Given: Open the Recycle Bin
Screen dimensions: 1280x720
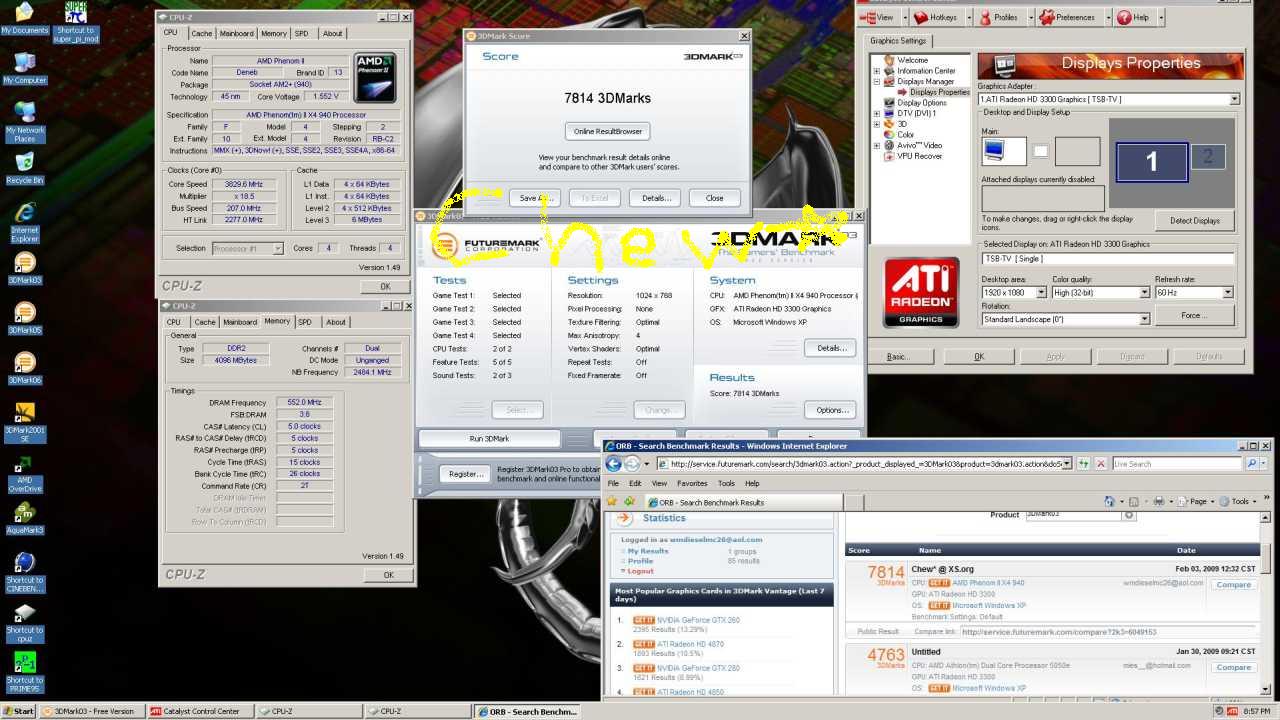Looking at the screenshot, I should coord(25,168).
